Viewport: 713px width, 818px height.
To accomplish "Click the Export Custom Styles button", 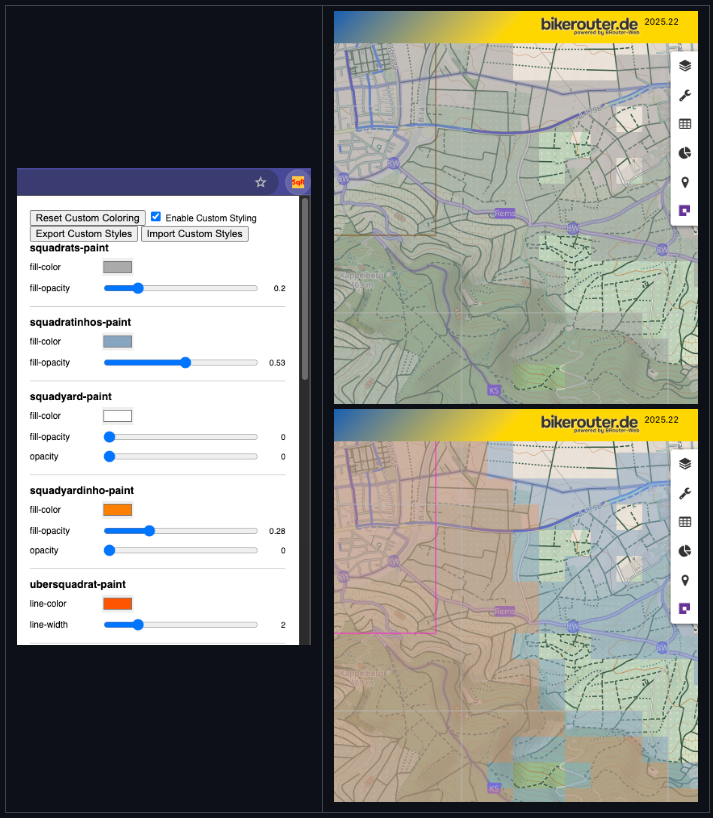I will (x=84, y=234).
